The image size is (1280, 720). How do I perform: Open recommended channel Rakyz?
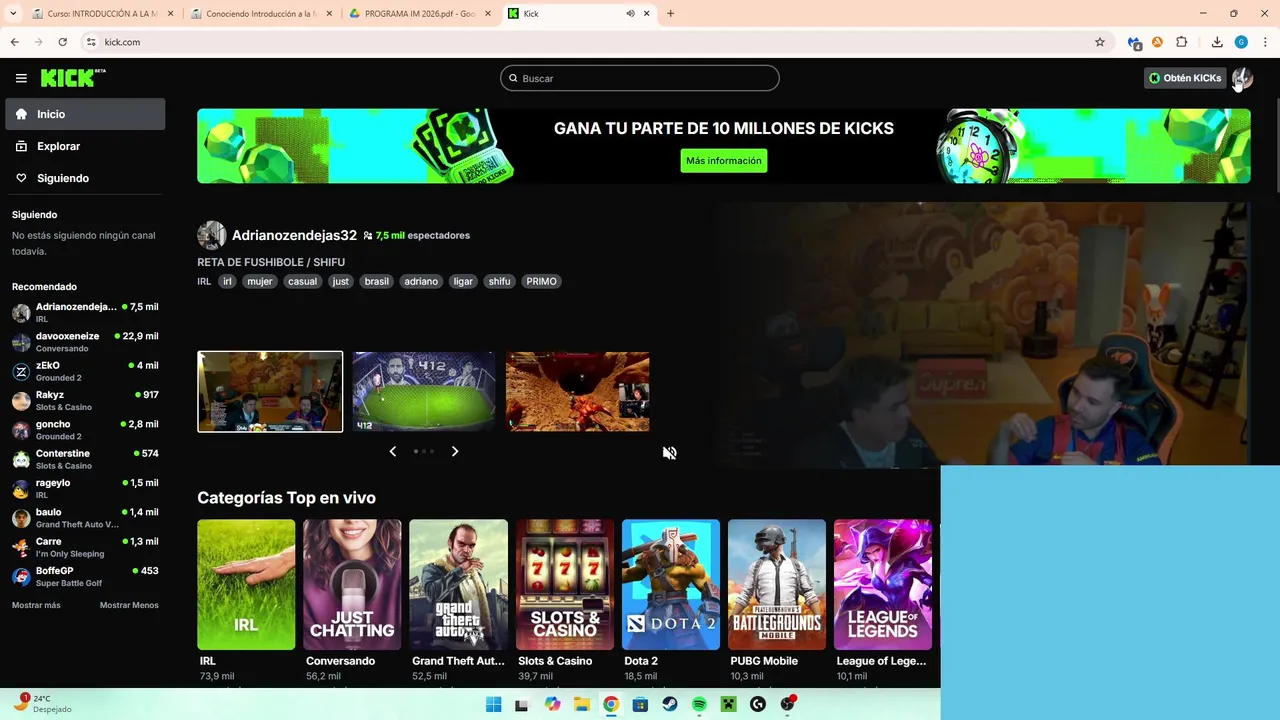pos(85,400)
